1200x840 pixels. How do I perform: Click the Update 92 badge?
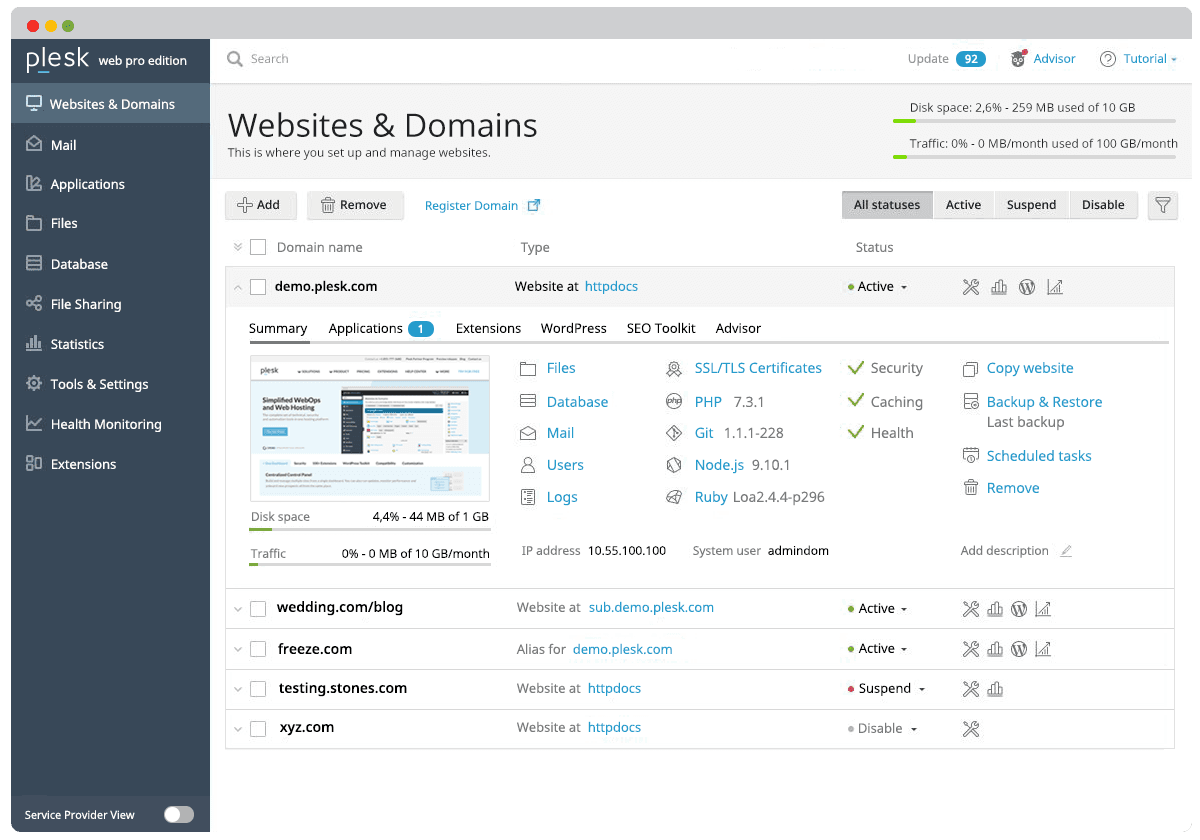click(971, 59)
